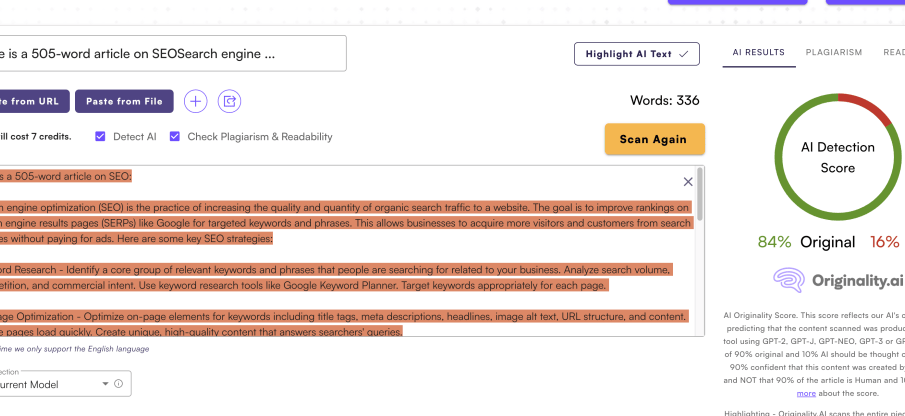Click the Scan Again button
The width and height of the screenshot is (905, 416).
point(655,139)
